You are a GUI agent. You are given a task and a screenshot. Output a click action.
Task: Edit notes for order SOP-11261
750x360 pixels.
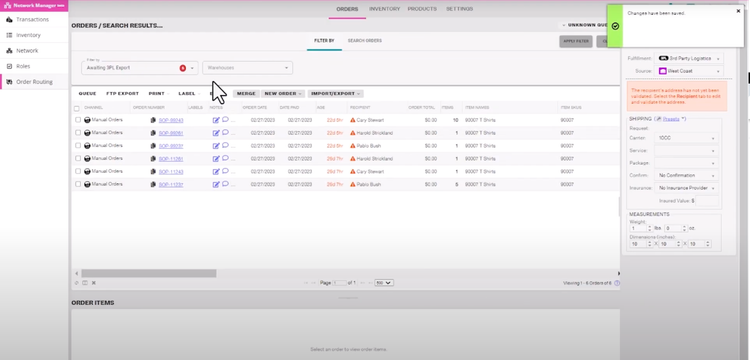(x=216, y=159)
